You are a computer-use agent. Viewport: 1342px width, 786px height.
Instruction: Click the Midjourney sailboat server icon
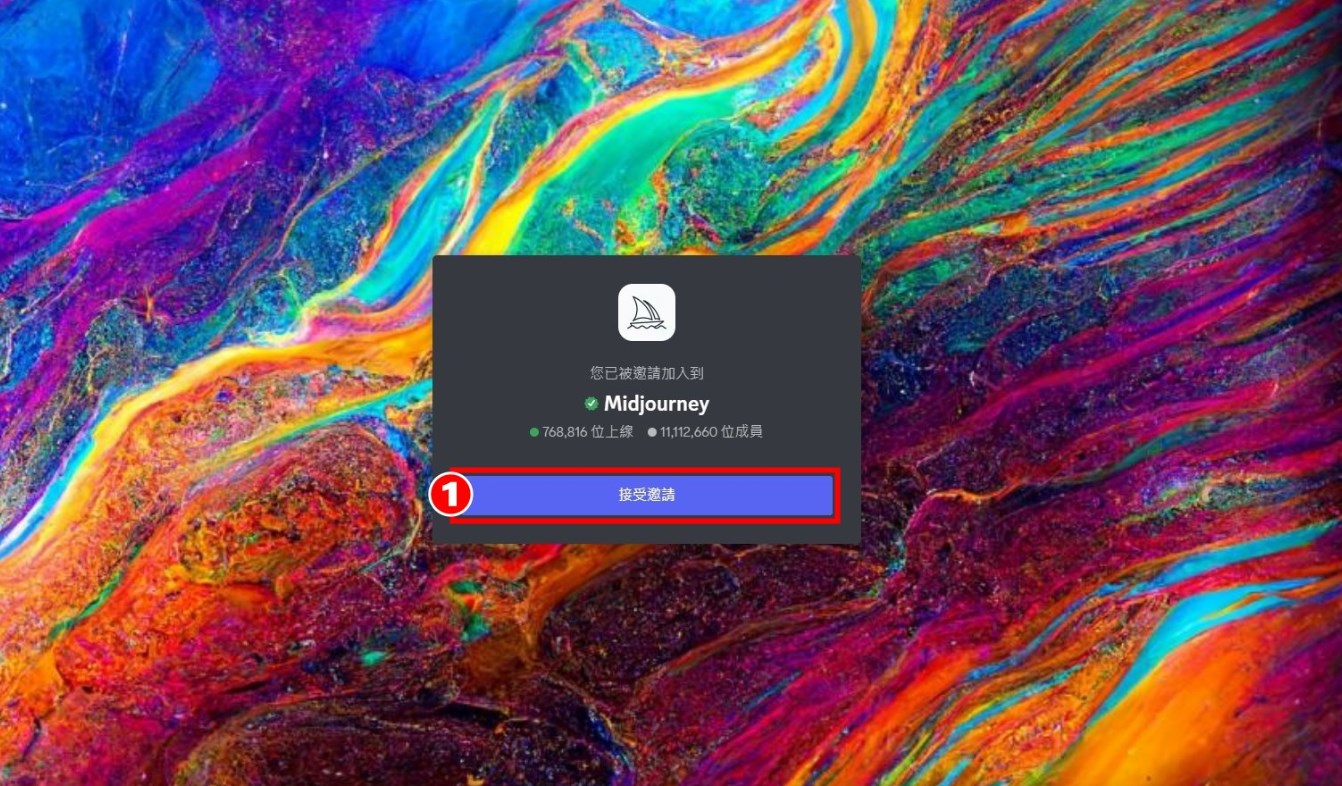[x=646, y=312]
